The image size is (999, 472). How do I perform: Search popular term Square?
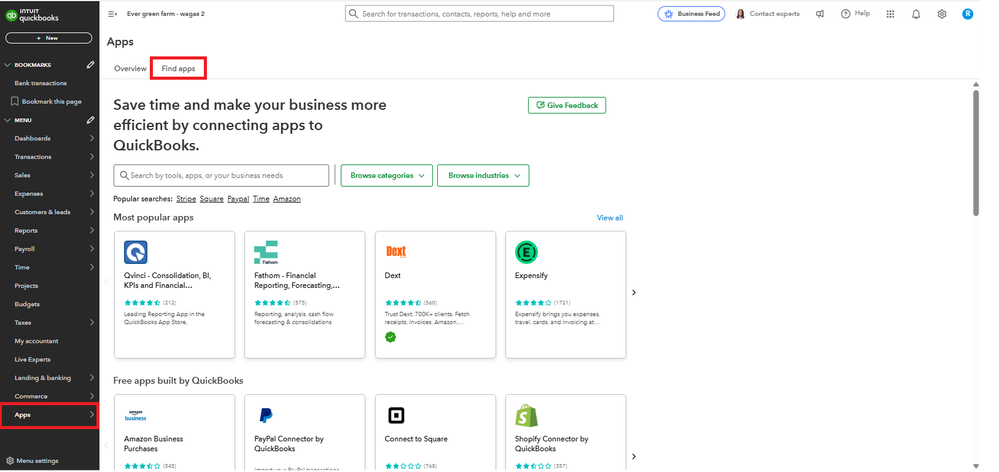click(212, 199)
